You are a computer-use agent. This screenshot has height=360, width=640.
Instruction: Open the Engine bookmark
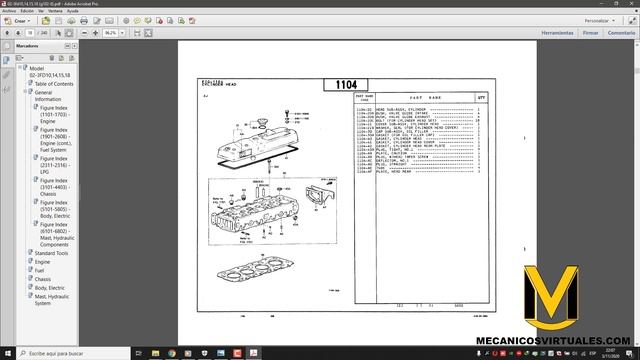42,262
